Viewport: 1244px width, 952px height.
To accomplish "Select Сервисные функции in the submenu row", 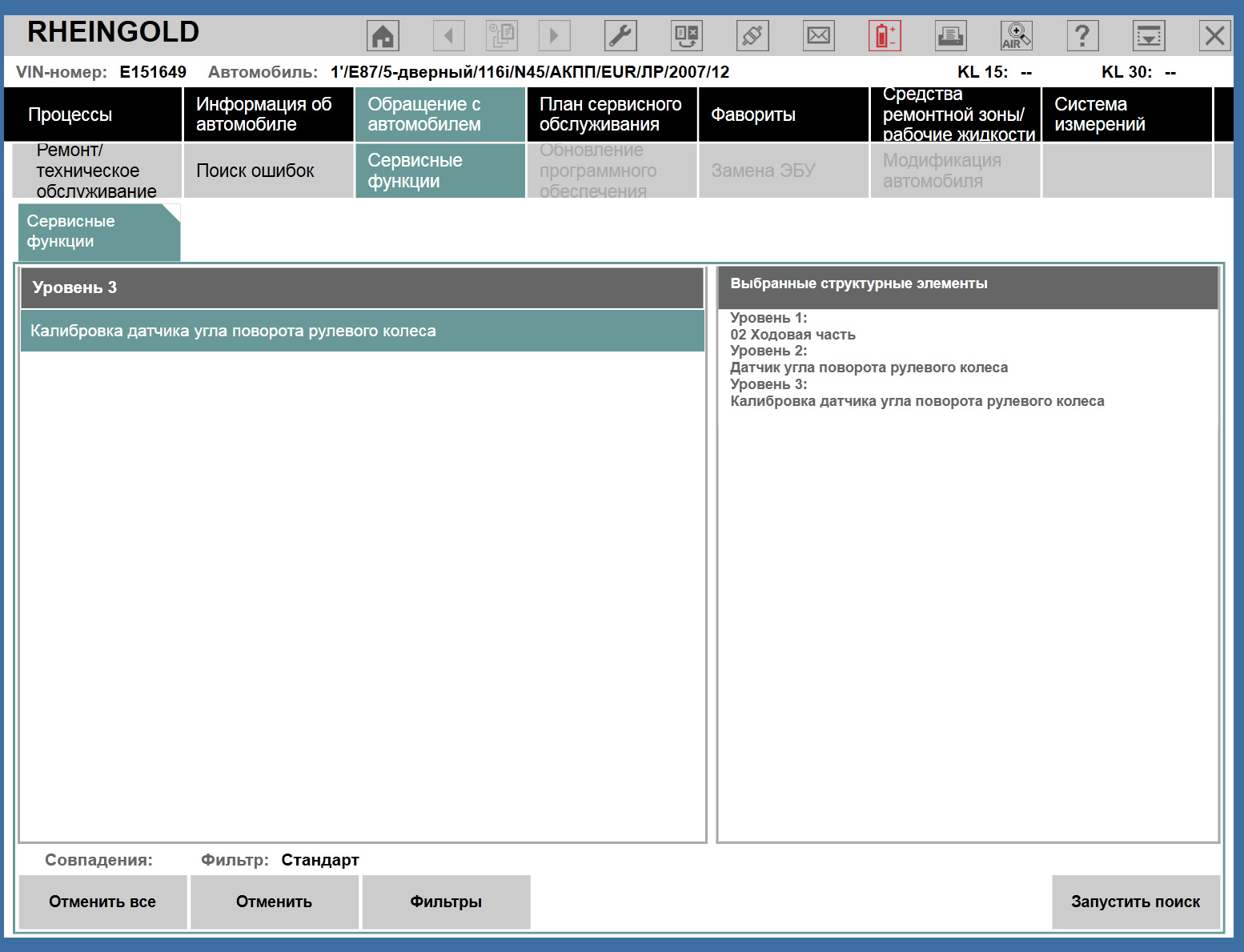I will (440, 171).
